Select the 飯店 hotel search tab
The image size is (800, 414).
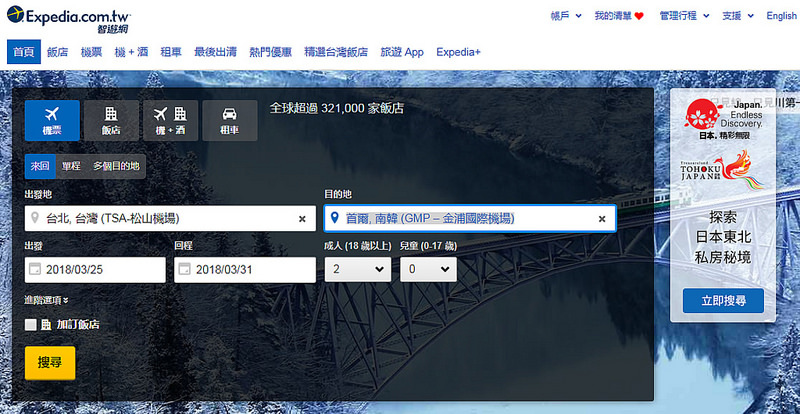111,120
